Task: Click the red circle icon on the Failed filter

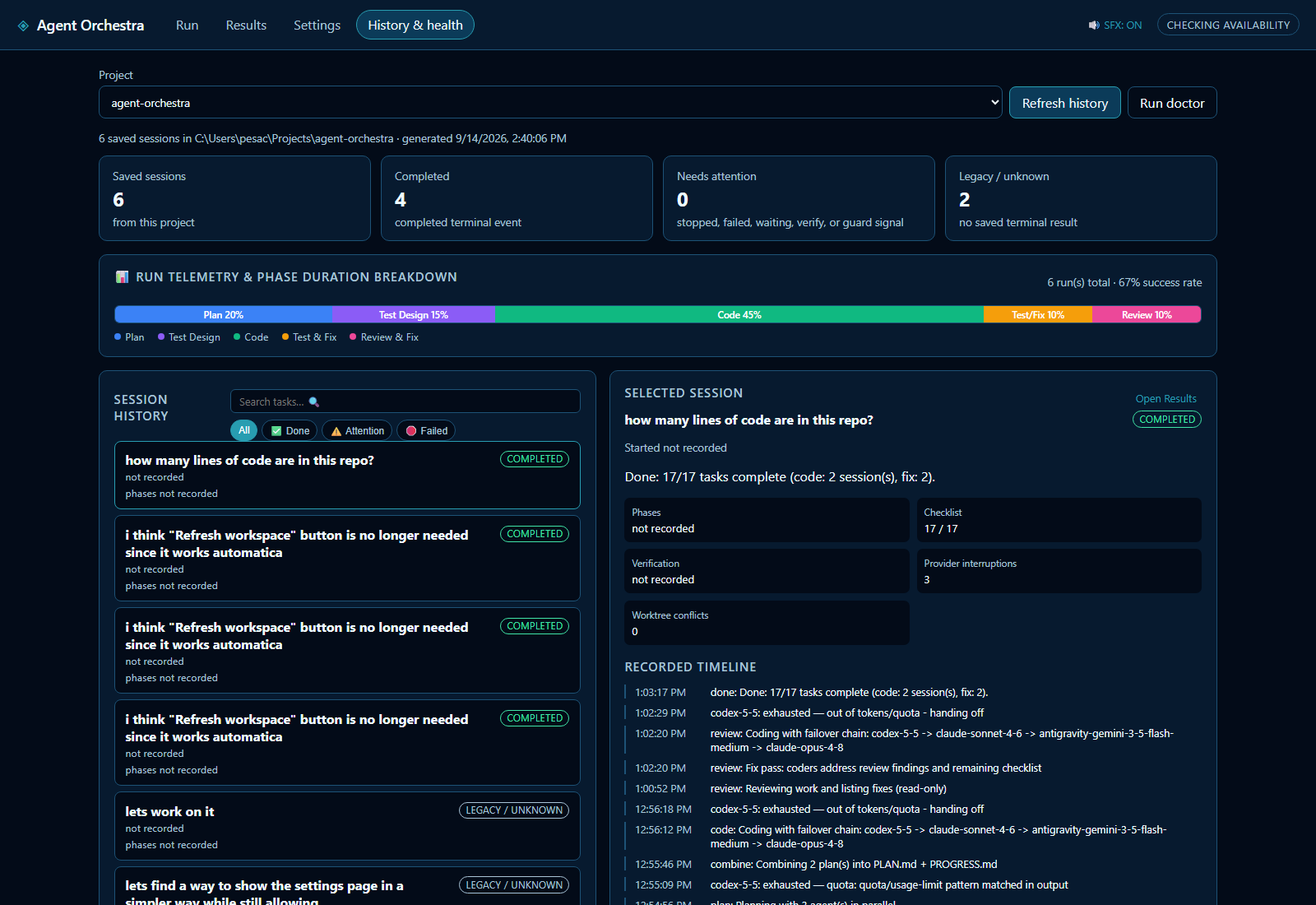Action: [411, 431]
